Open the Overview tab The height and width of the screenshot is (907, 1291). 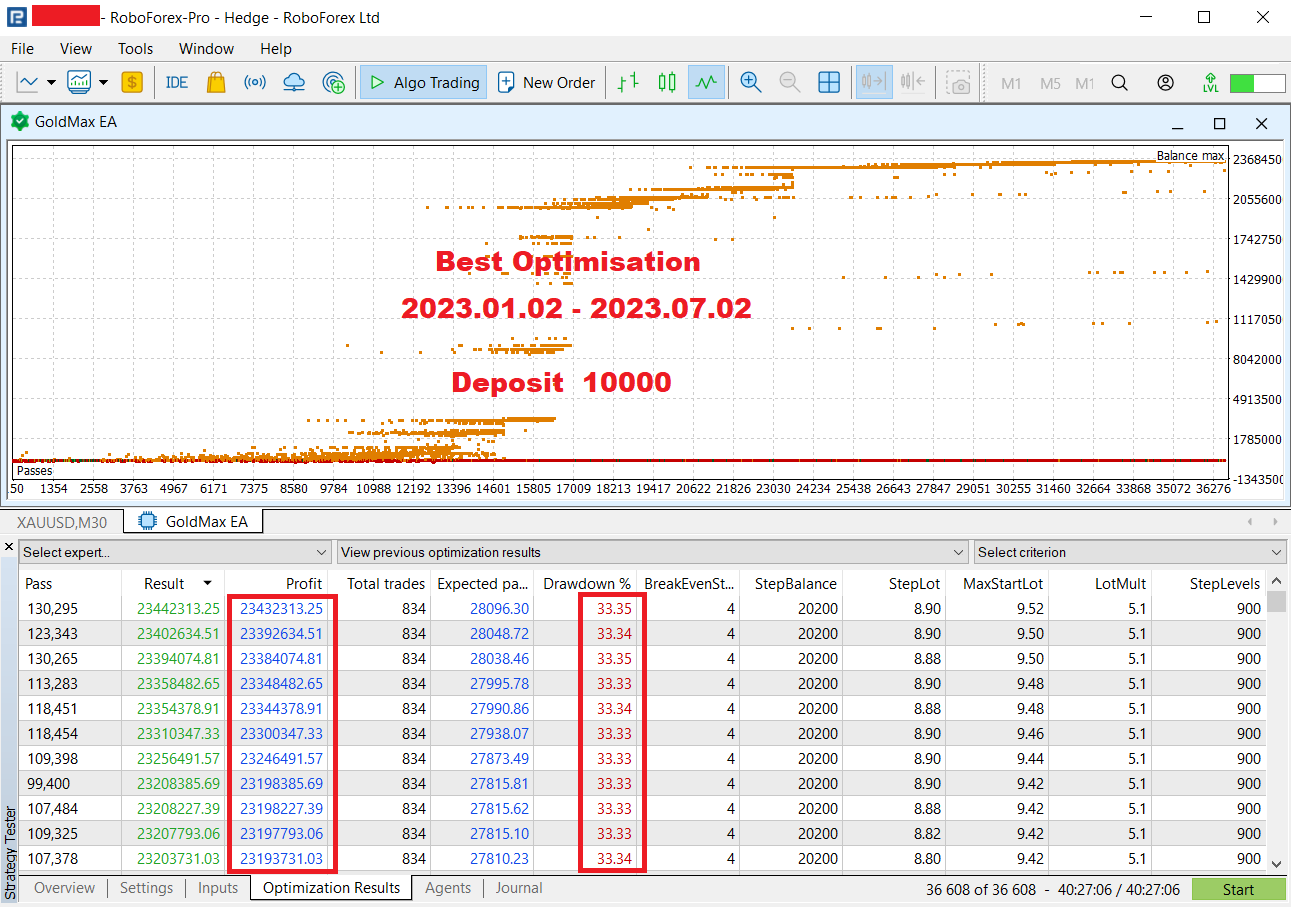[x=65, y=888]
